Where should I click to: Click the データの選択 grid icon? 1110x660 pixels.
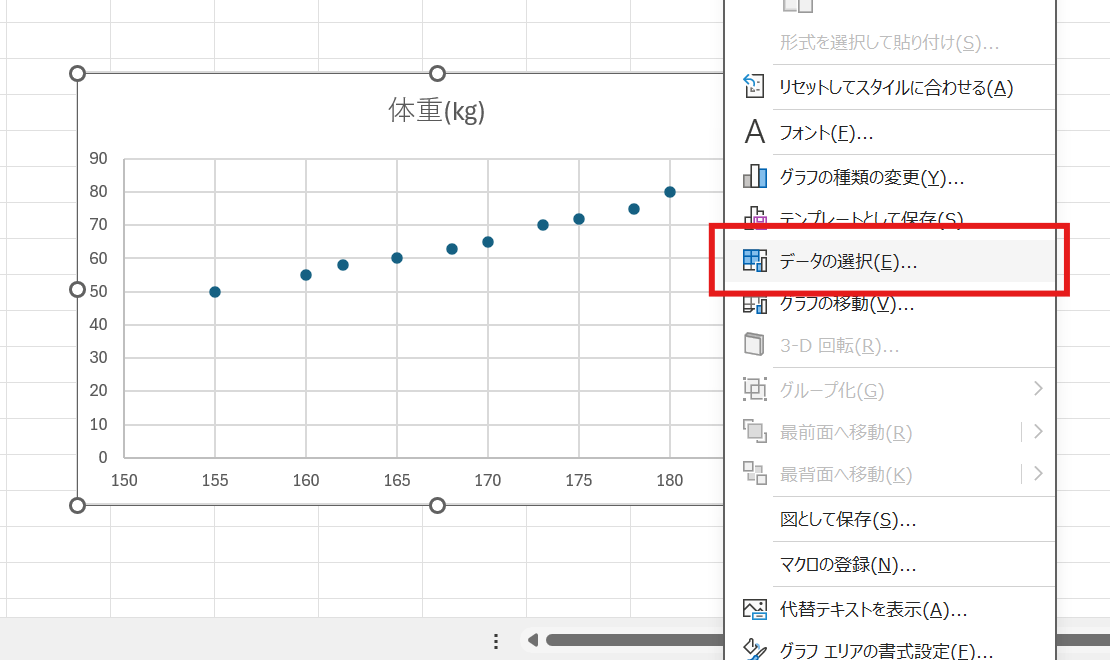click(x=755, y=262)
